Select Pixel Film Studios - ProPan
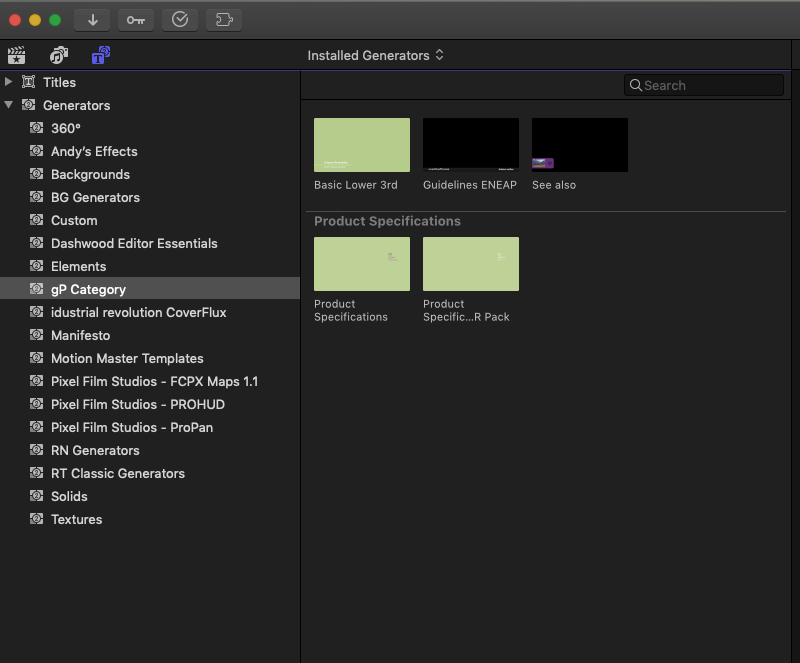This screenshot has width=800, height=663. click(x=150, y=427)
